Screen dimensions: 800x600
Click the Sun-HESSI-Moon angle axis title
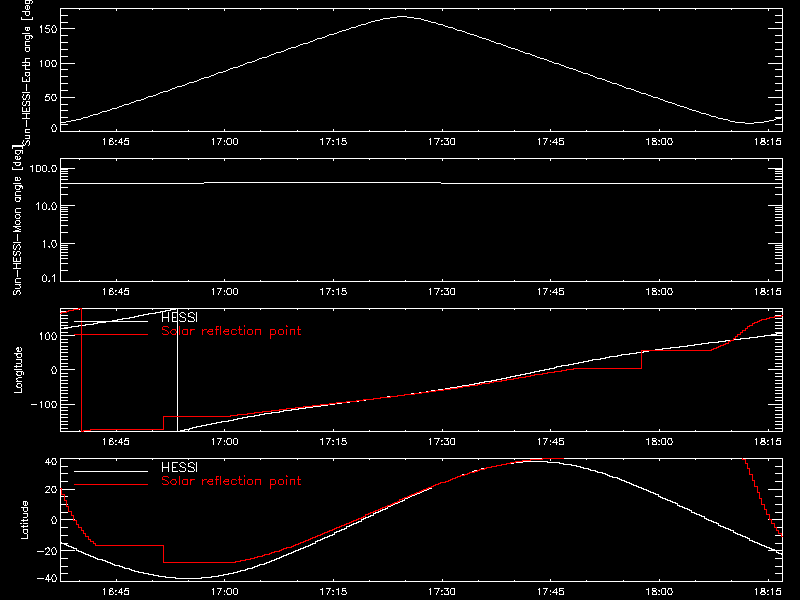18,221
